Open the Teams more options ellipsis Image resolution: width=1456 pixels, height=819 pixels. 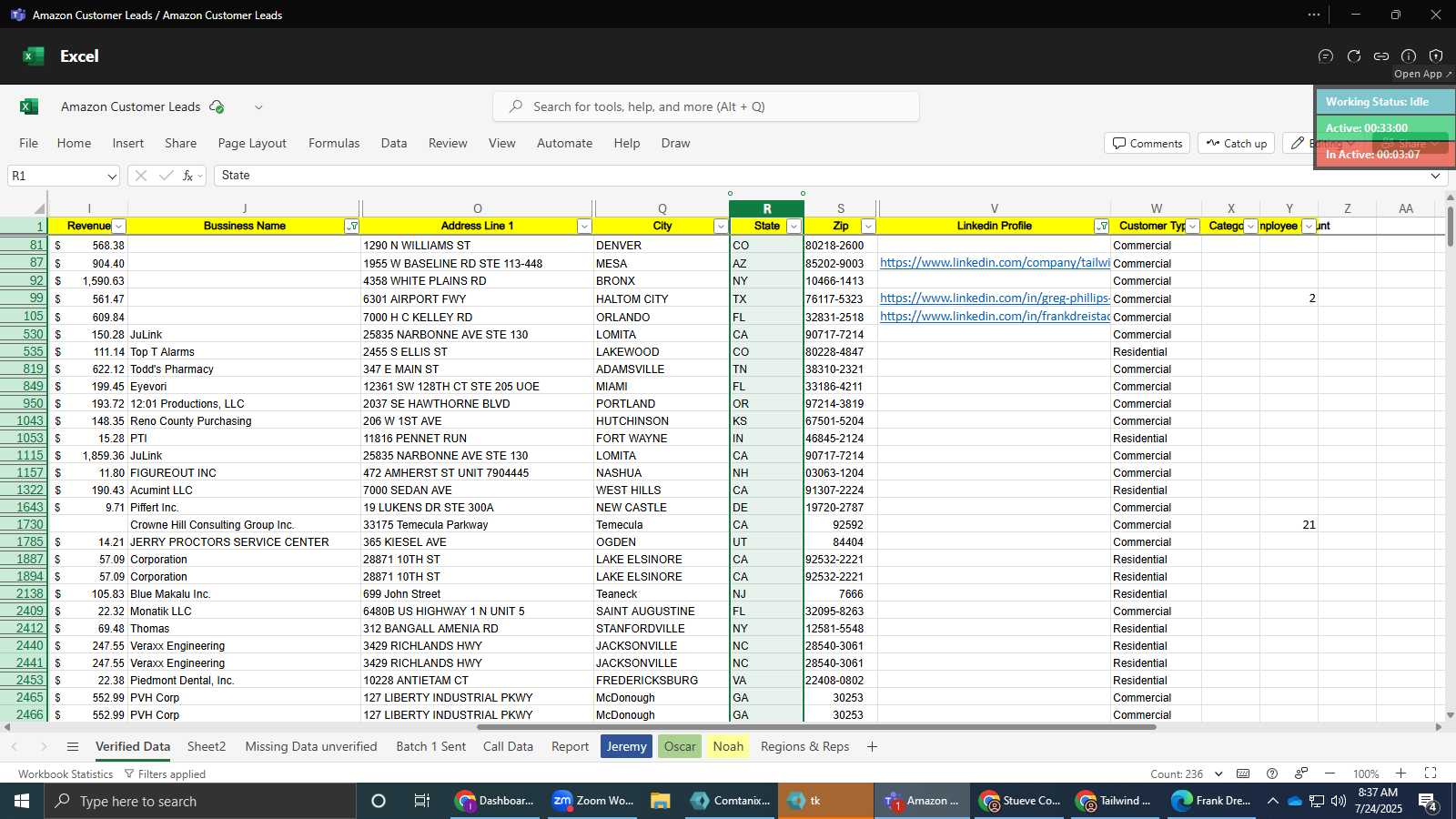tap(1314, 15)
